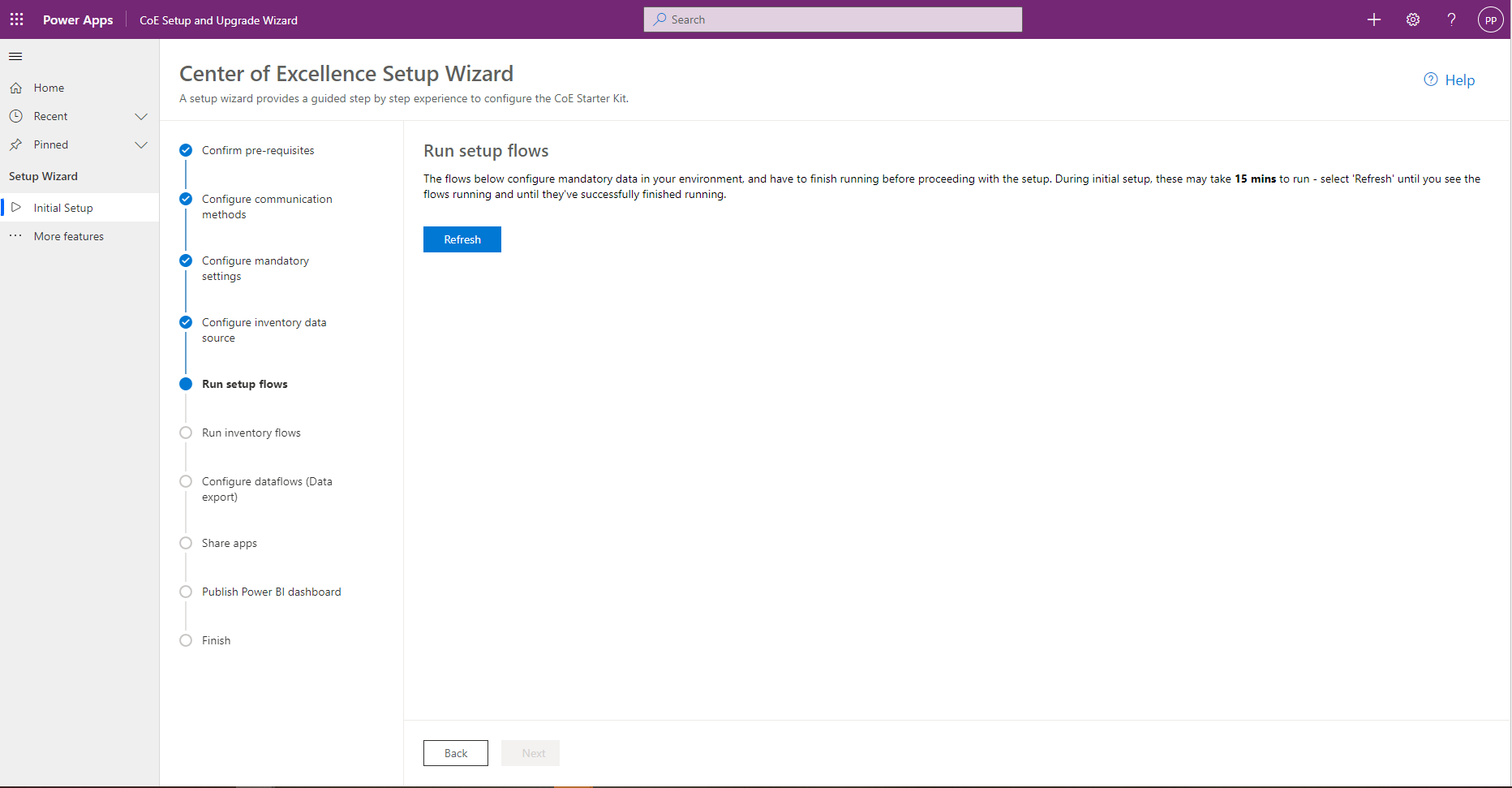The image size is (1512, 788).
Task: Click the Help question mark icon
Action: (x=1452, y=19)
